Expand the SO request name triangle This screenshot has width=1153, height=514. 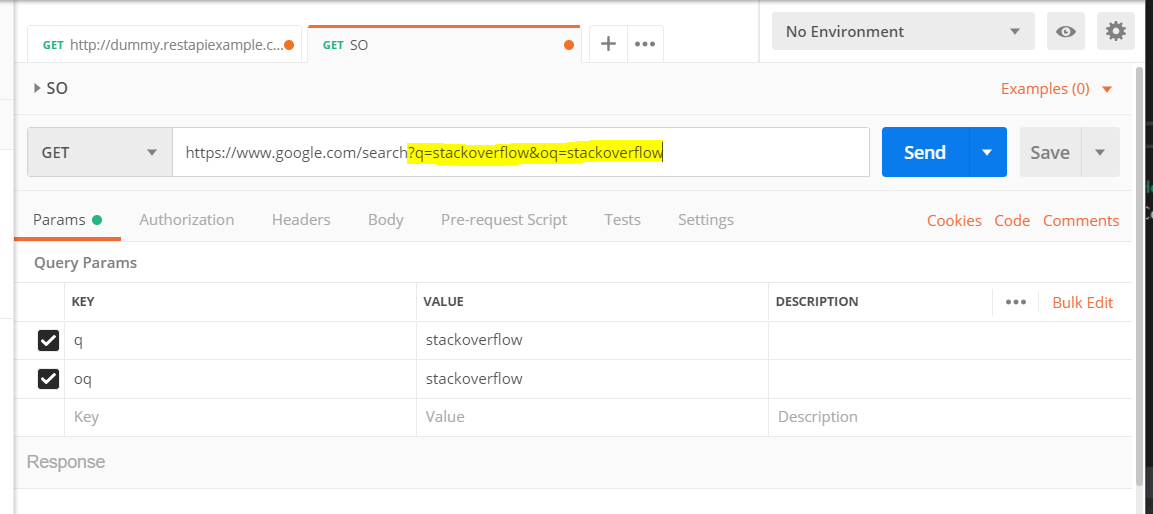[37, 88]
